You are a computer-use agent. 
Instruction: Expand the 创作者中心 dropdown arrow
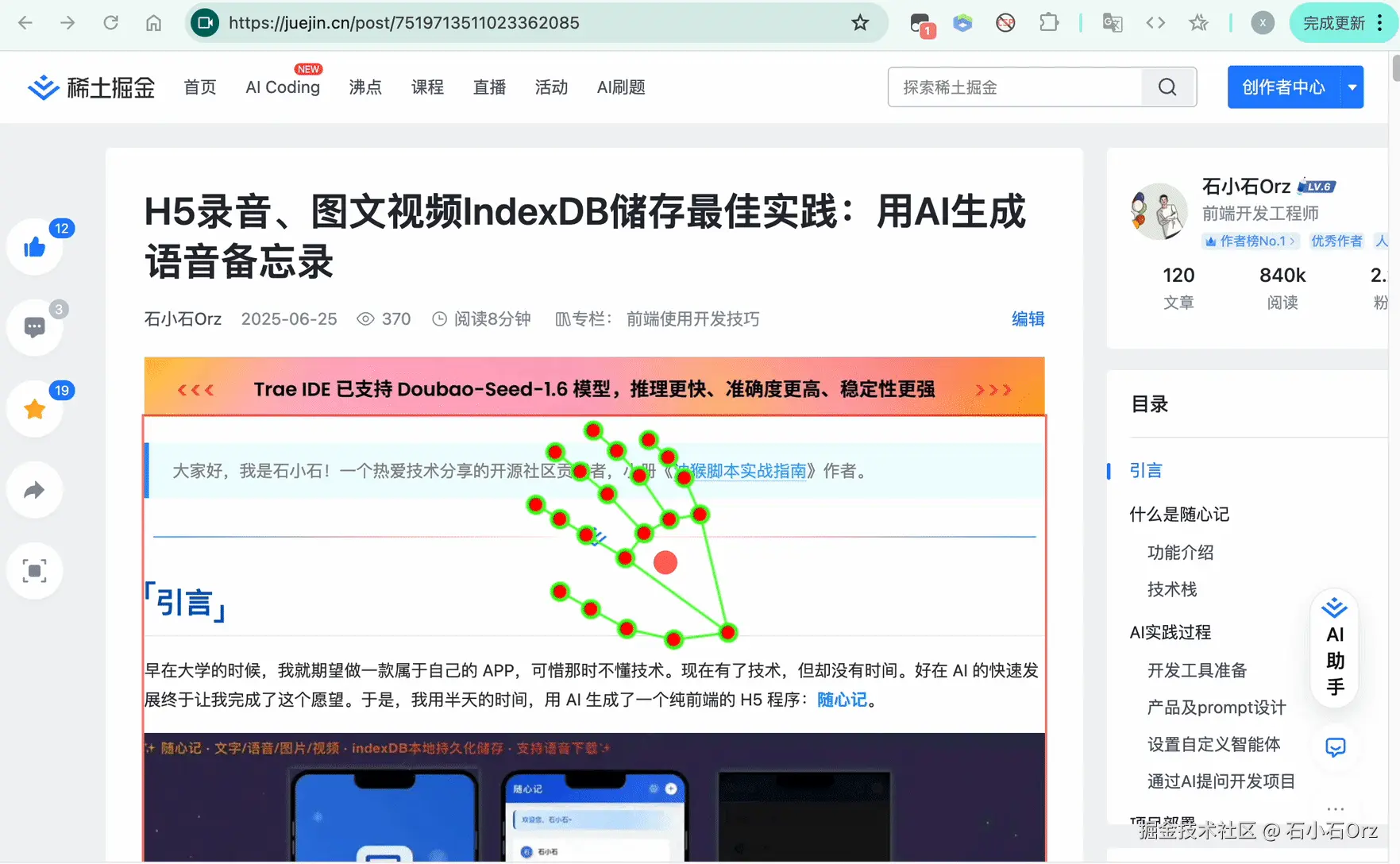(x=1352, y=87)
